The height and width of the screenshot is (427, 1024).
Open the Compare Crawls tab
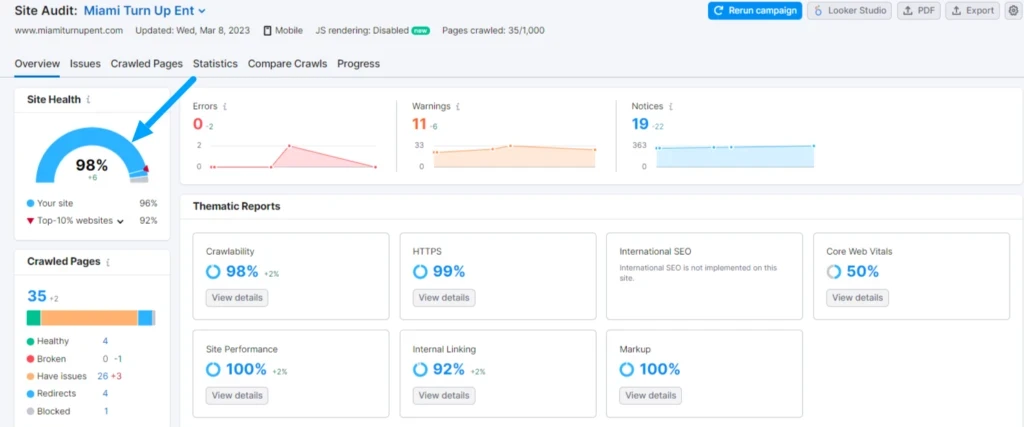coord(287,64)
